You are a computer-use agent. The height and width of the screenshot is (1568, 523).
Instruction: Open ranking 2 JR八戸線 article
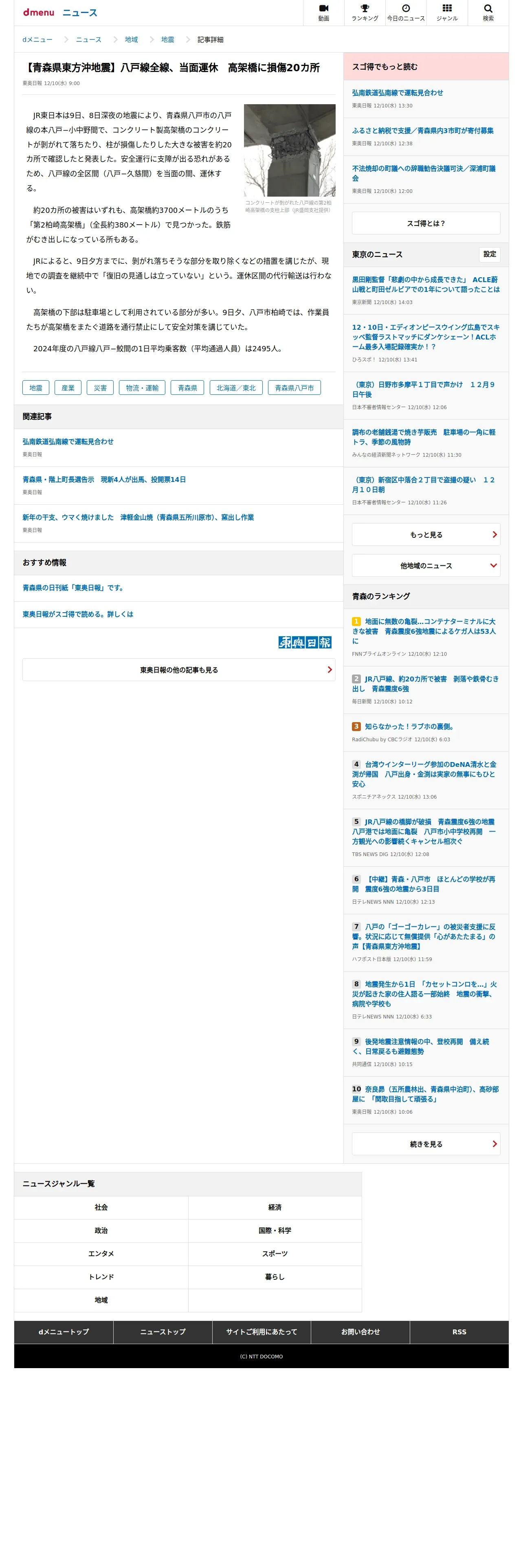coord(425,683)
